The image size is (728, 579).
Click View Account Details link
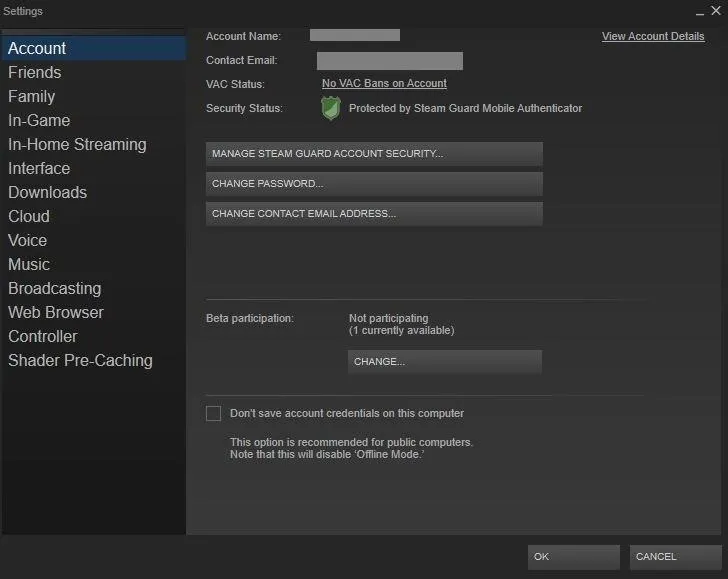[x=653, y=36]
